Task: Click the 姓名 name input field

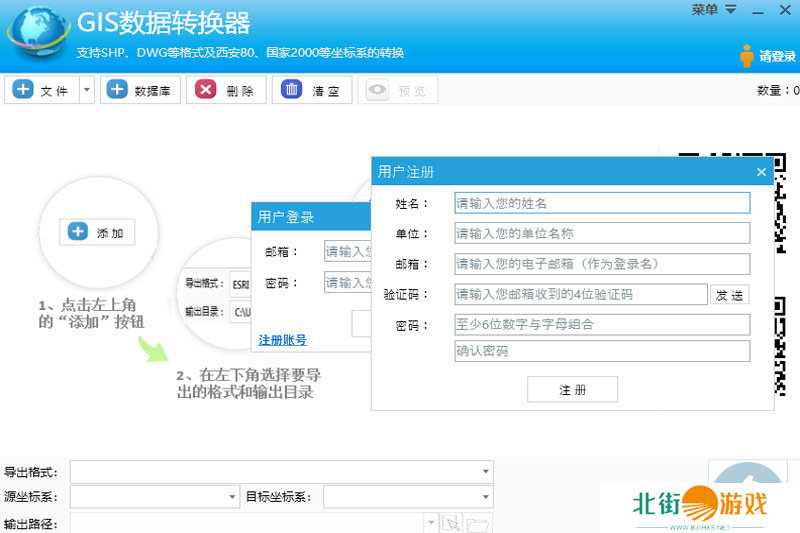Action: (601, 203)
